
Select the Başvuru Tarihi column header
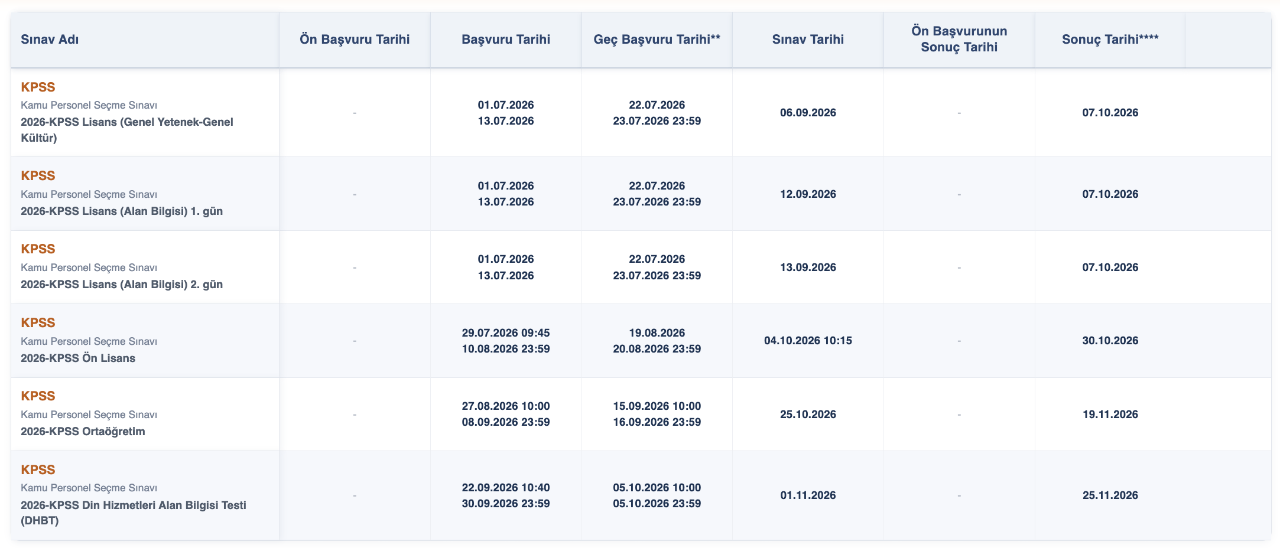pos(506,39)
